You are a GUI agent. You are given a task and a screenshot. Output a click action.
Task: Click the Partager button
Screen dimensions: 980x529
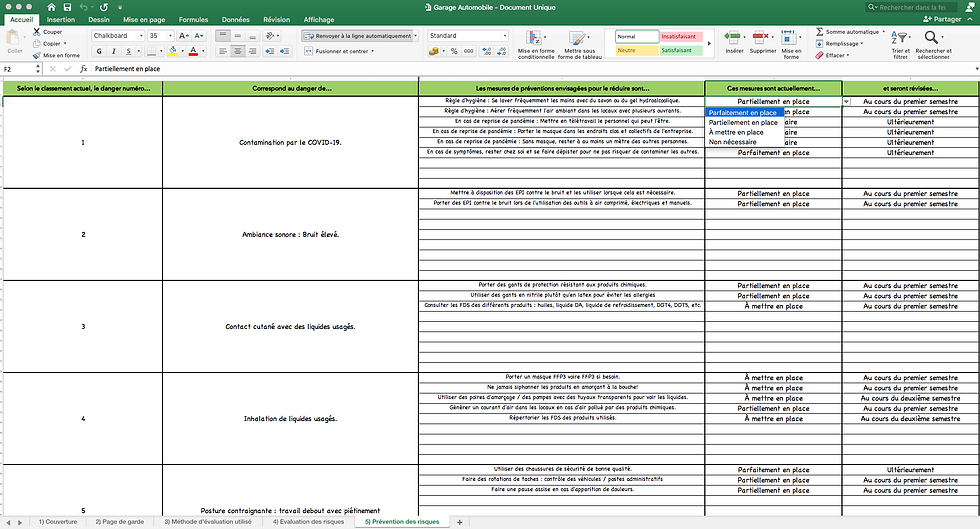click(942, 19)
